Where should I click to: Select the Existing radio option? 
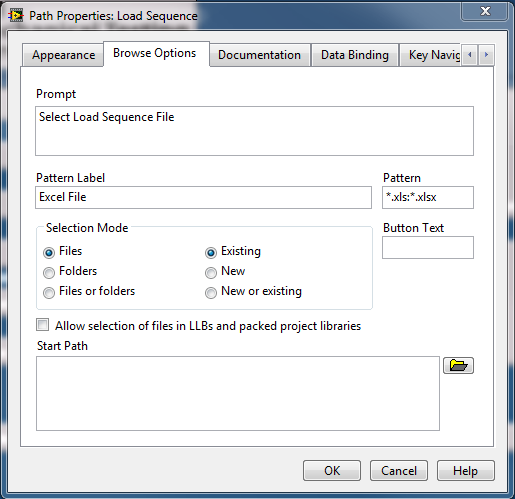[x=211, y=253]
